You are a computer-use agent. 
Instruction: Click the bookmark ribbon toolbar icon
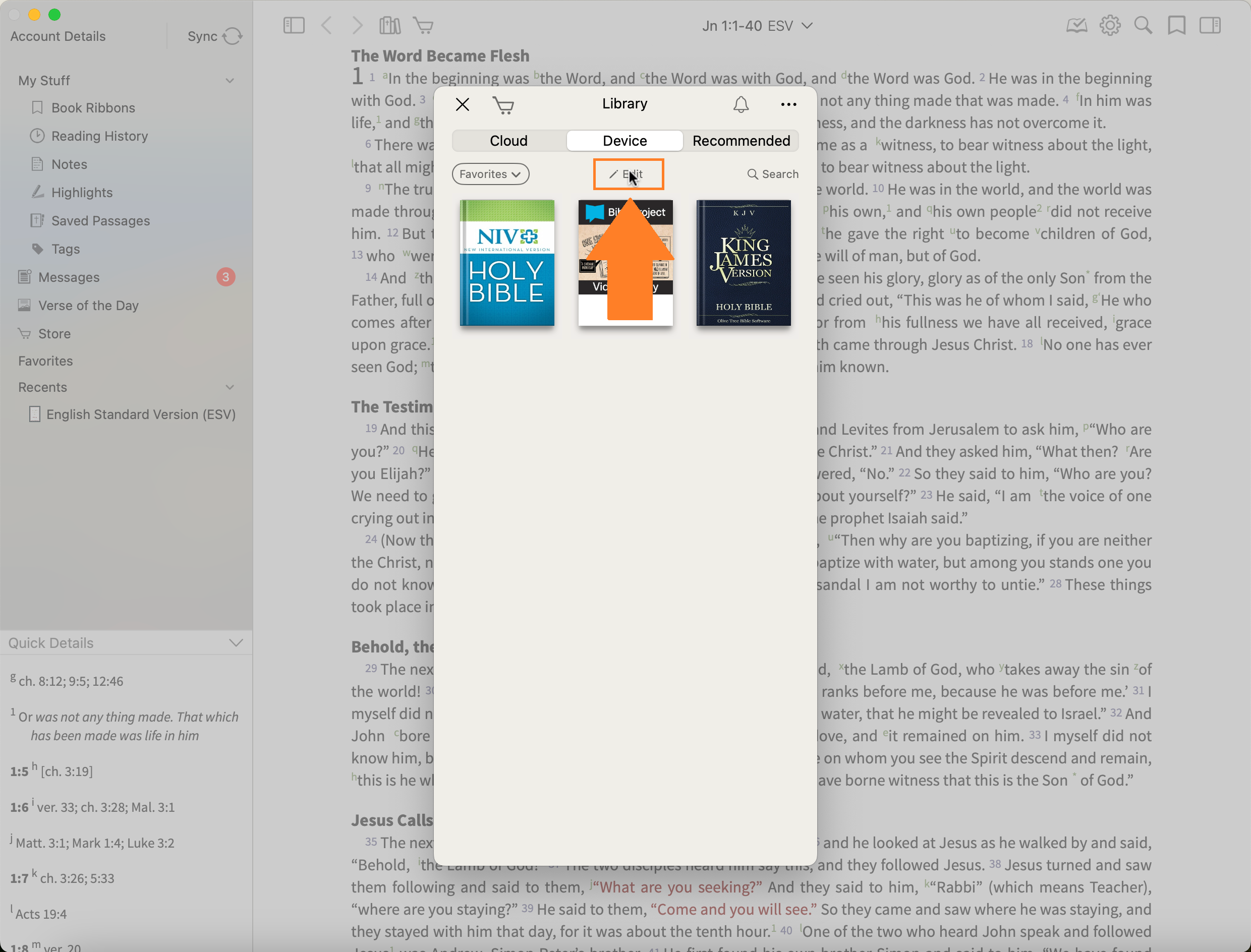click(x=1177, y=26)
